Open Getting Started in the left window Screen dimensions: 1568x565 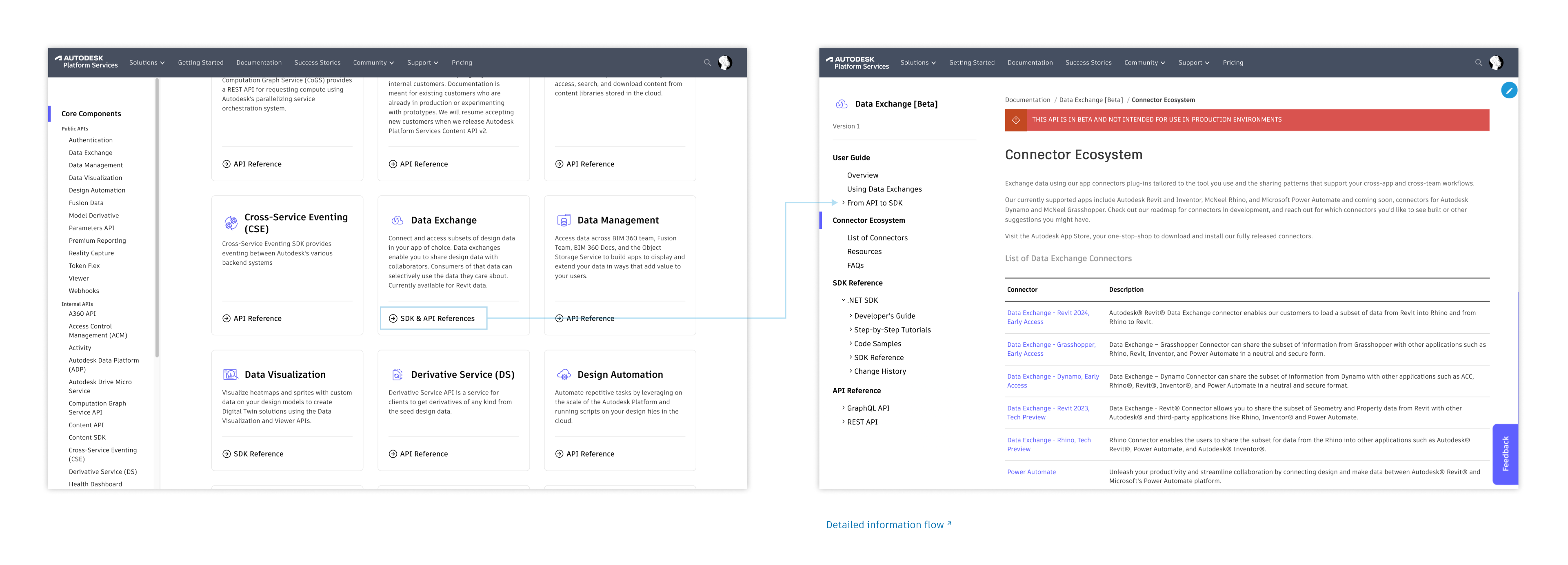click(200, 63)
